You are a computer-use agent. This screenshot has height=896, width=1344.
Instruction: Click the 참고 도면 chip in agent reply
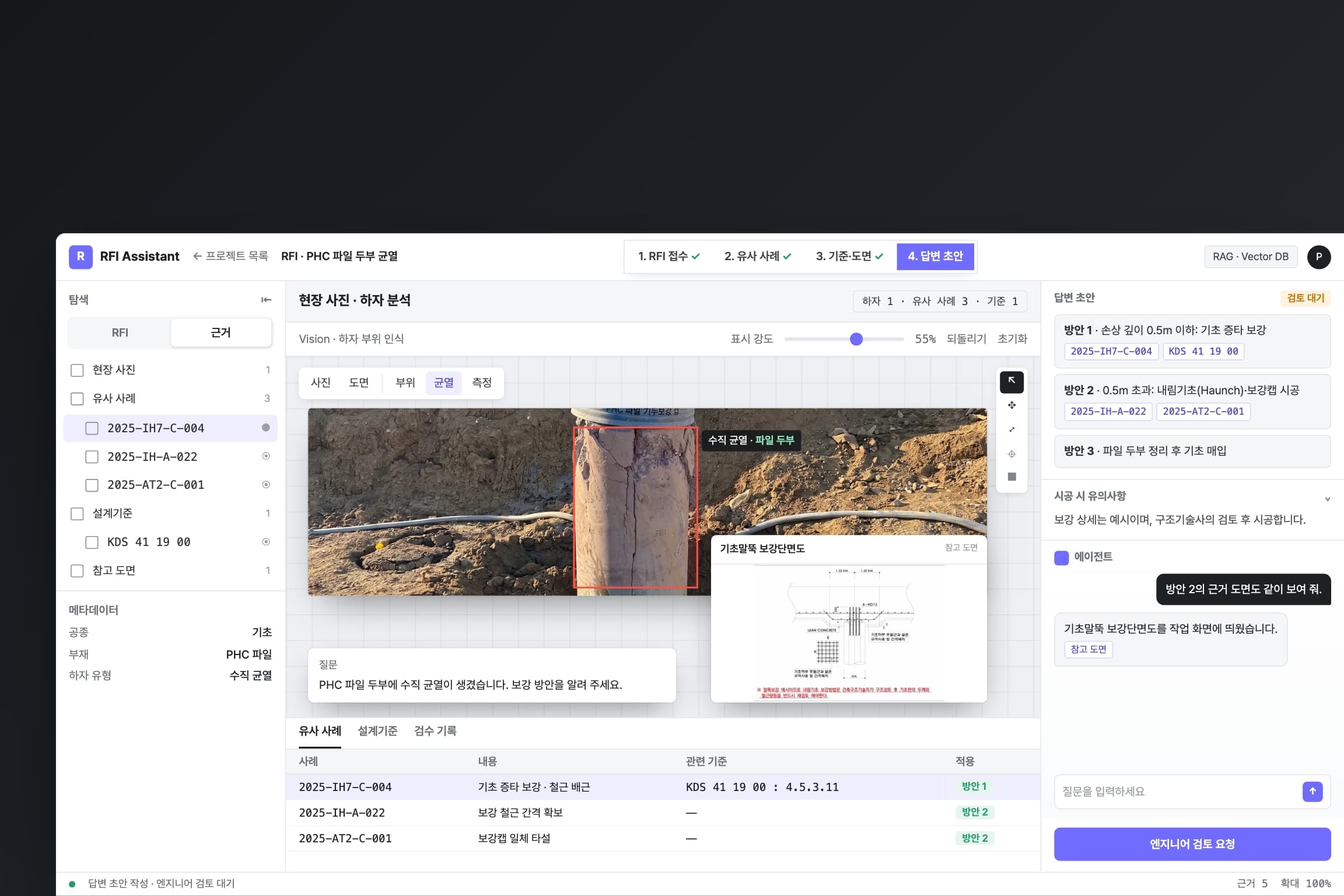1088,649
